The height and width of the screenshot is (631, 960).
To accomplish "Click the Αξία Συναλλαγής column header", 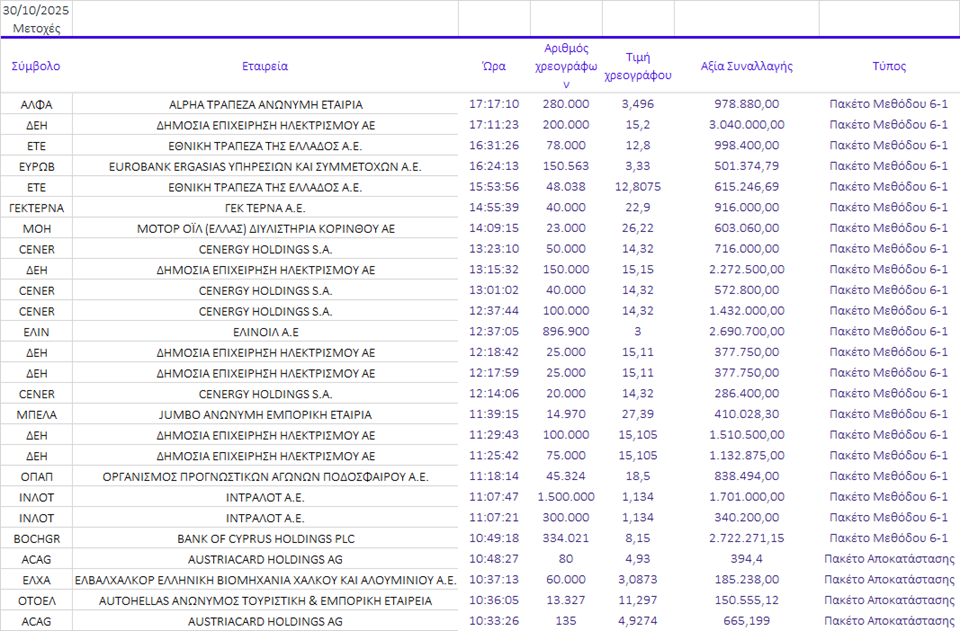I will 746,66.
